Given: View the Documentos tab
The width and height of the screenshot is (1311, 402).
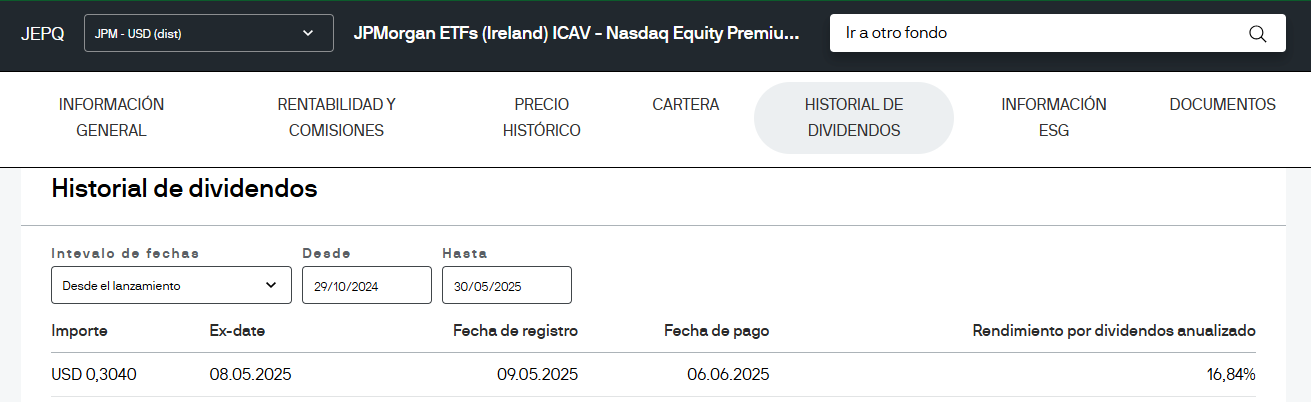Looking at the screenshot, I should click(1222, 104).
